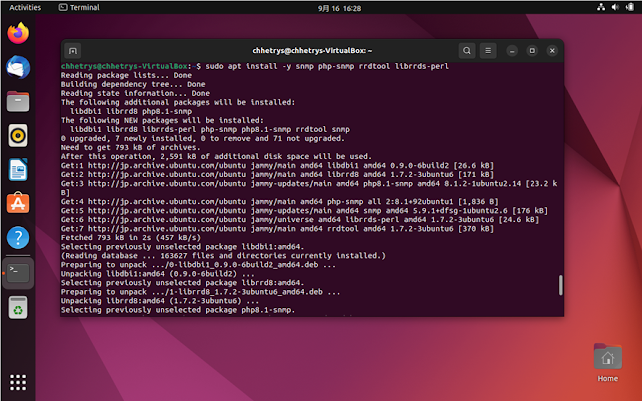Viewport: 642px width, 401px height.
Task: Launch LibreOffice Writer from the dock
Action: [x=18, y=170]
